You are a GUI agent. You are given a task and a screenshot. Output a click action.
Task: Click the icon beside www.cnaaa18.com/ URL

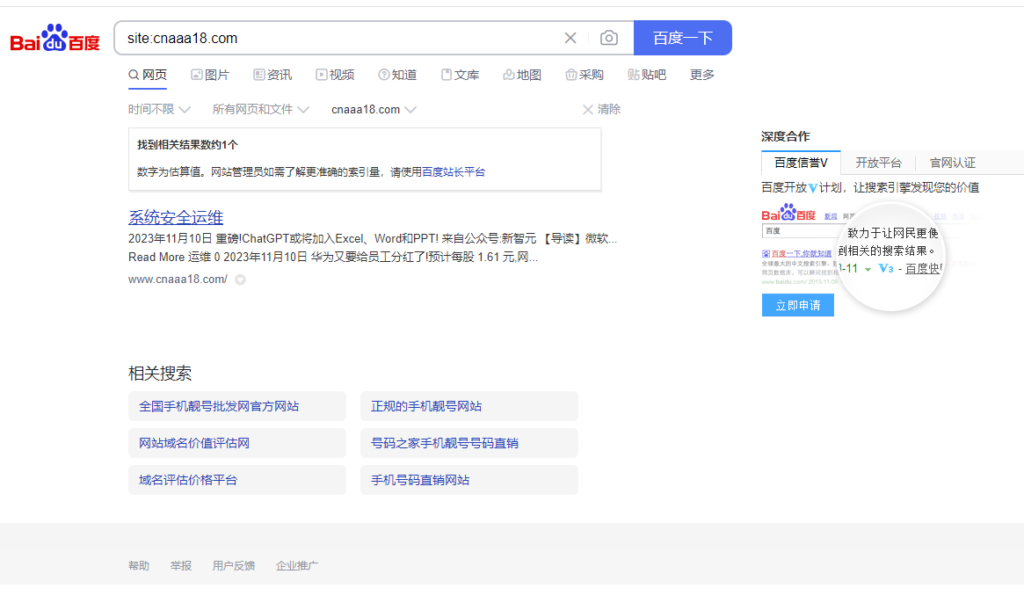point(240,280)
